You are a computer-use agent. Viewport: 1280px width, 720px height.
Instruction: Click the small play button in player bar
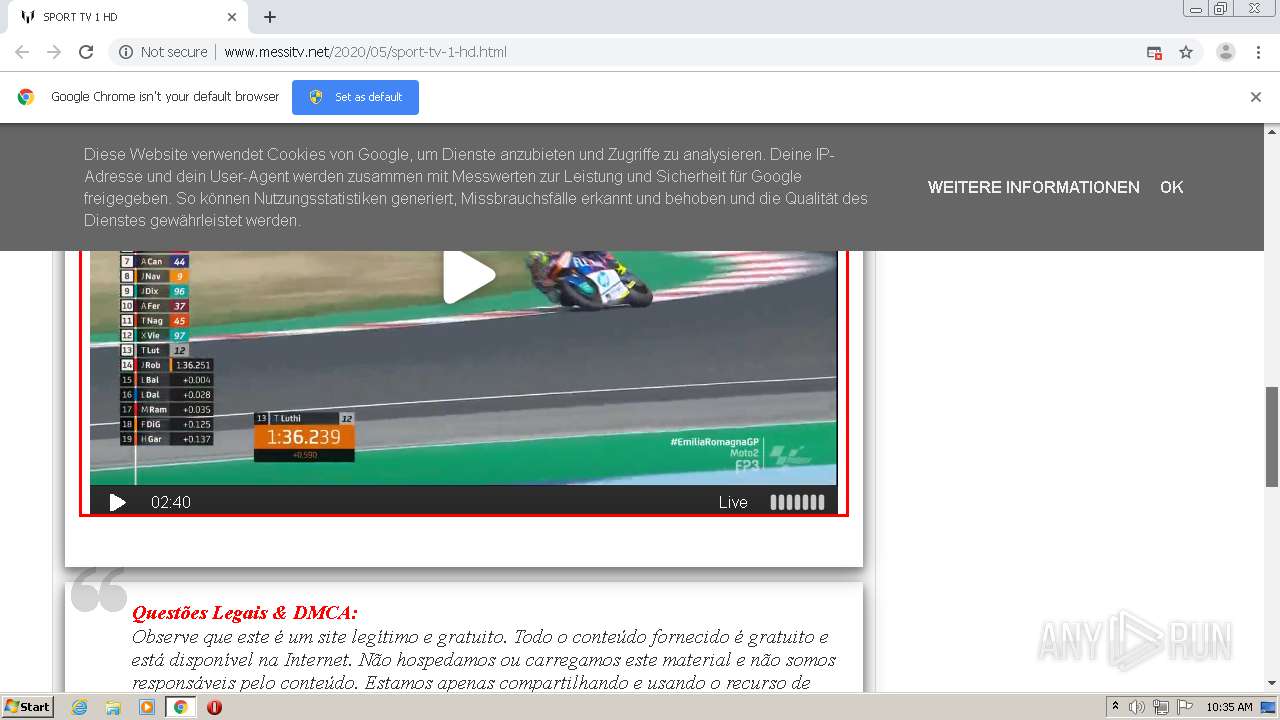[117, 502]
